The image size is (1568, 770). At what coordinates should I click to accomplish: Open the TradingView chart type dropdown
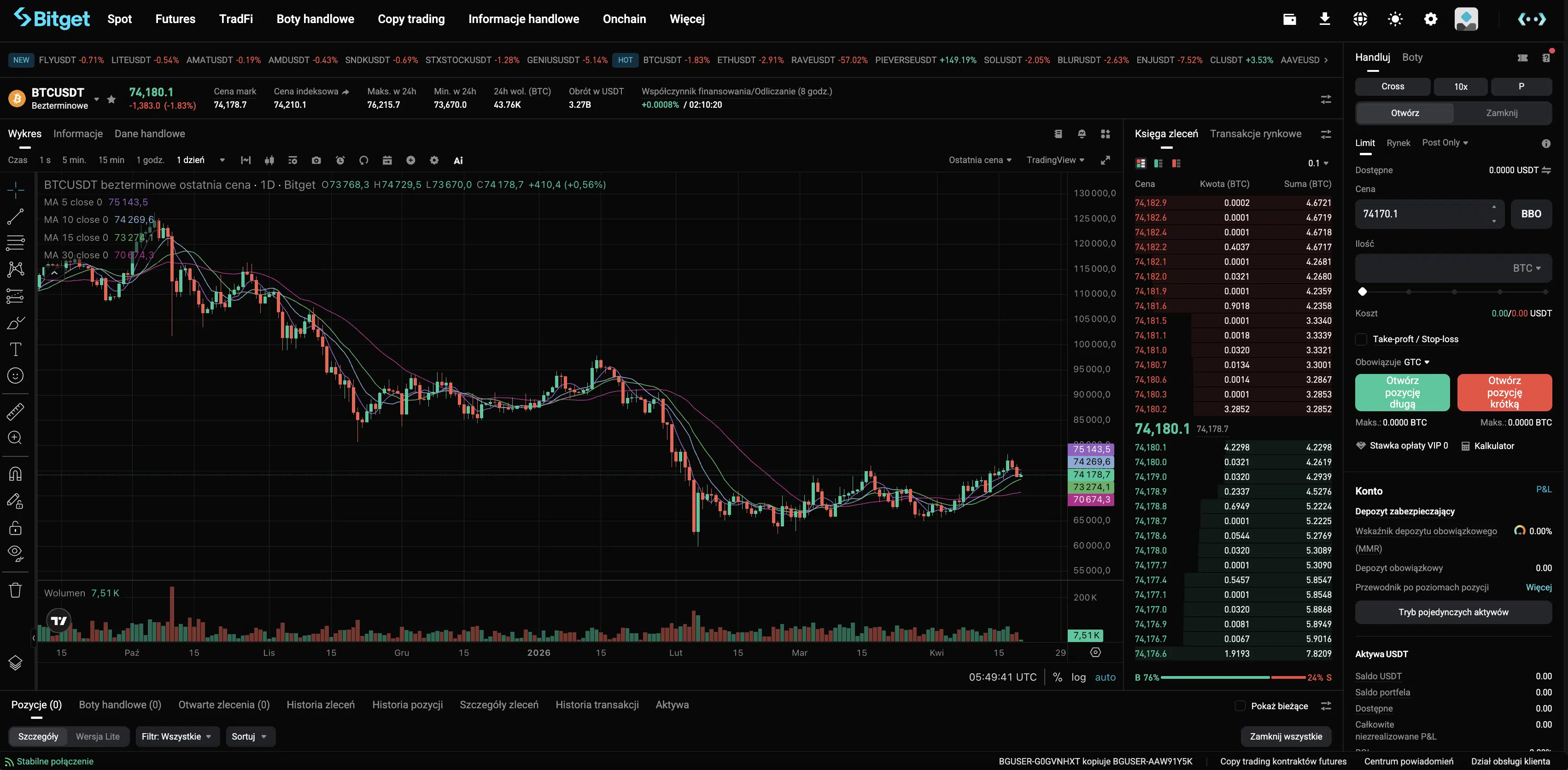[x=1055, y=160]
